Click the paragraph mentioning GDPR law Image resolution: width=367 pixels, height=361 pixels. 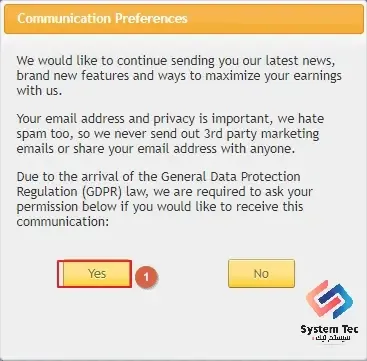pyautogui.click(x=164, y=199)
